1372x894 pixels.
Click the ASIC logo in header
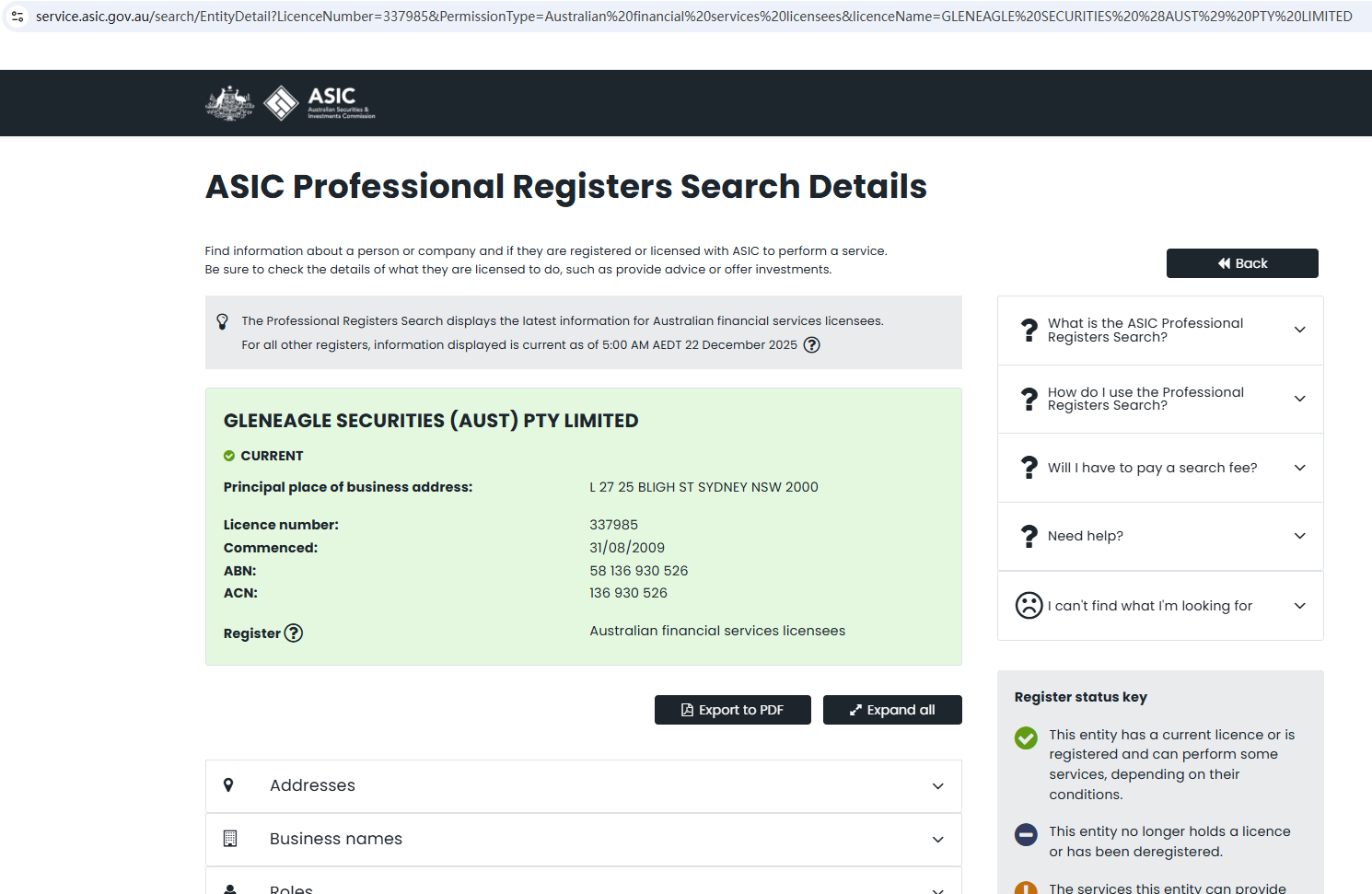(290, 103)
